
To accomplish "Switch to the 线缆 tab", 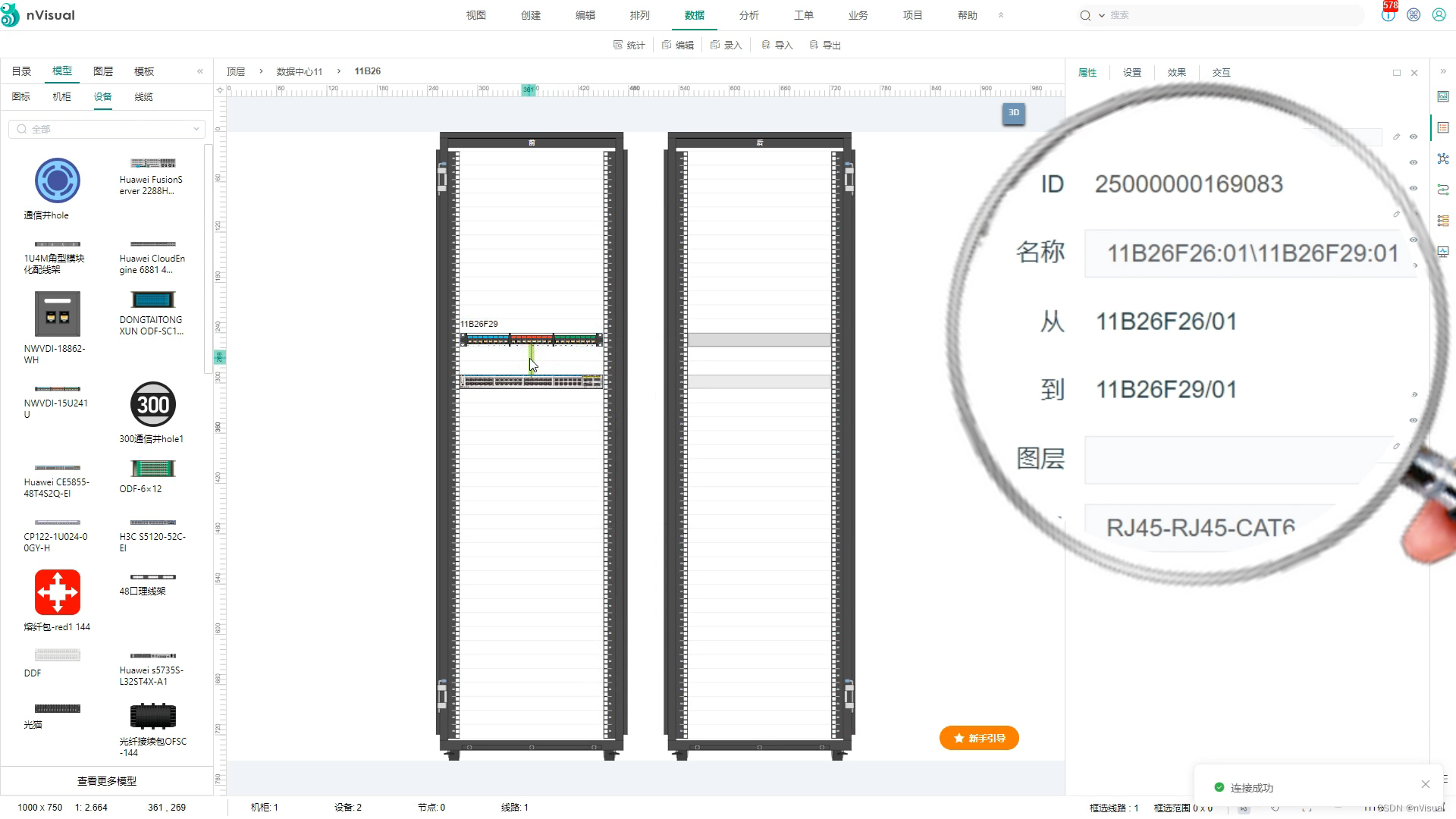I will click(x=143, y=97).
